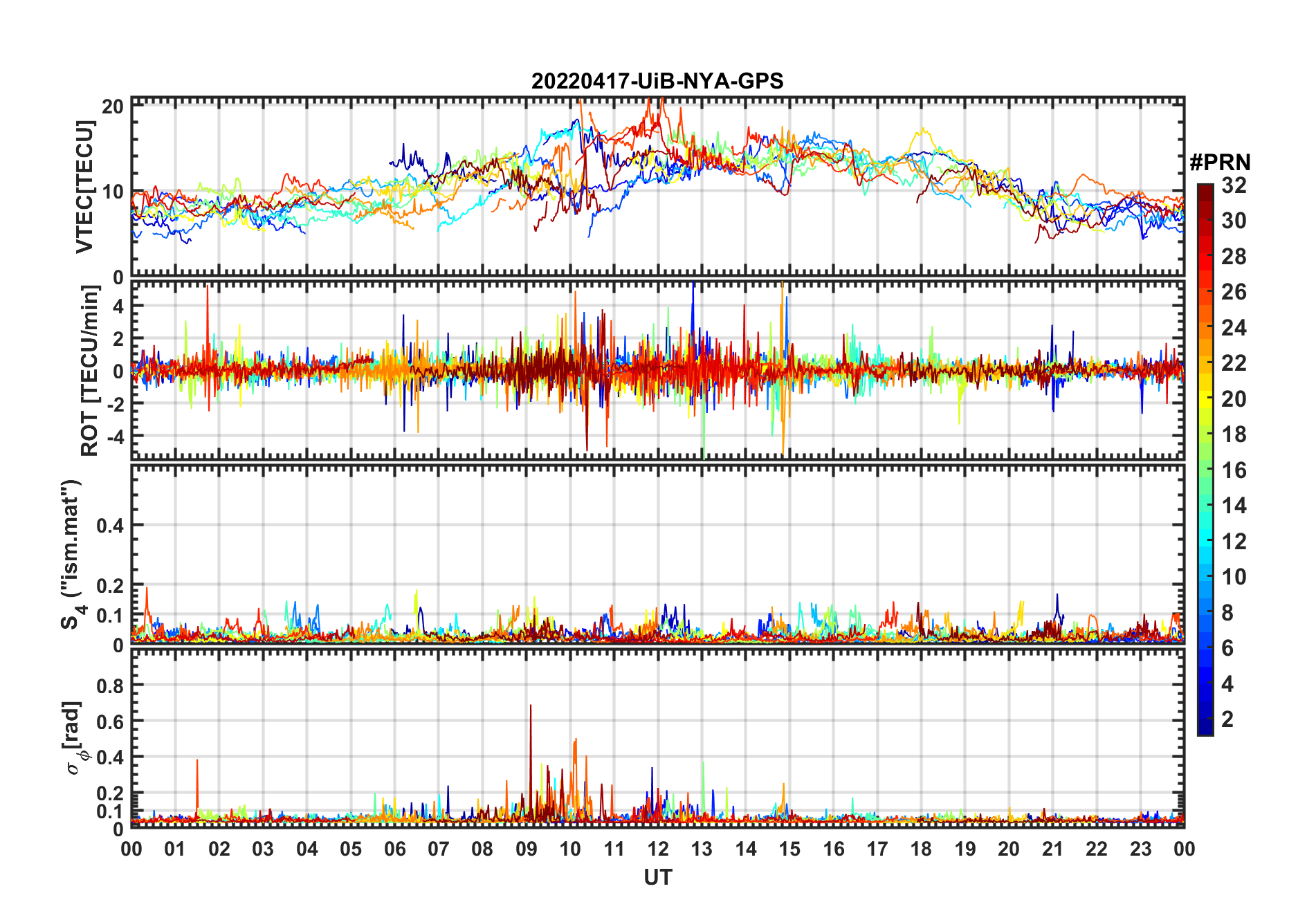Click the plot title 20220417-UiB-NYA-GPS
This screenshot has width=1316, height=920.
[657, 82]
